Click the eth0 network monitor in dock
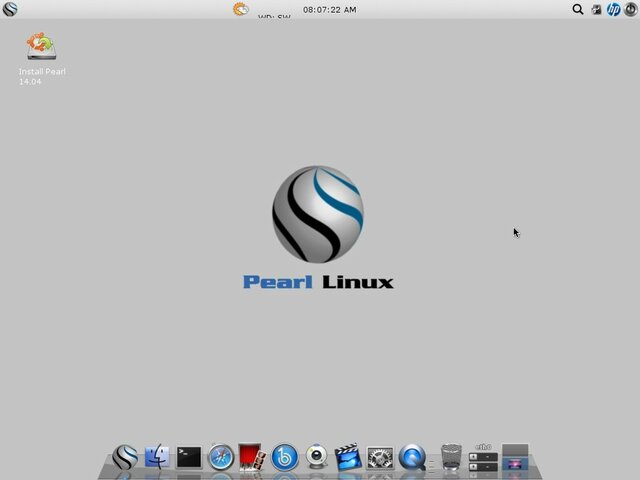This screenshot has height=480, width=640. (483, 458)
